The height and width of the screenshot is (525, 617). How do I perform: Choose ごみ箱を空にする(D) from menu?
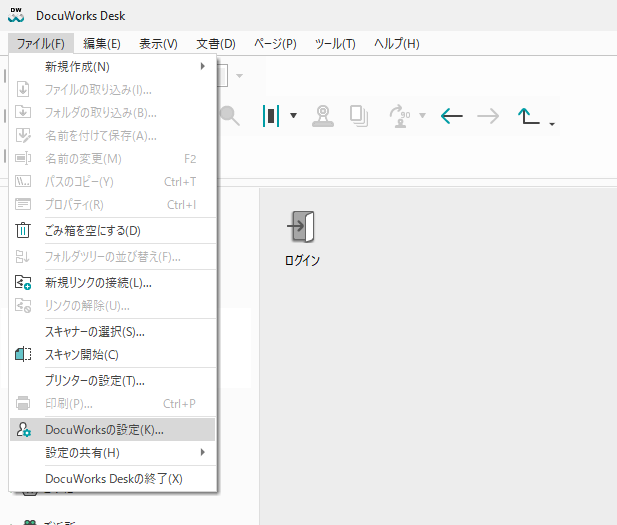pos(113,231)
